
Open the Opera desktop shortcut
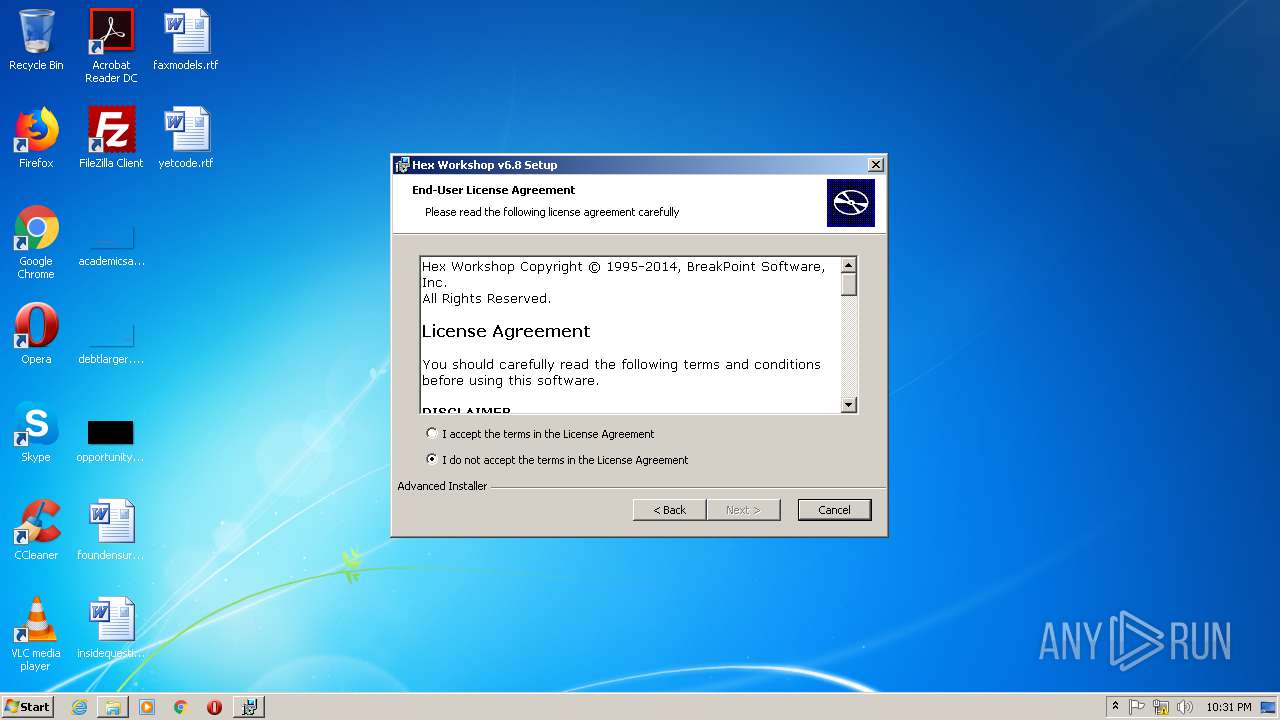coord(36,334)
